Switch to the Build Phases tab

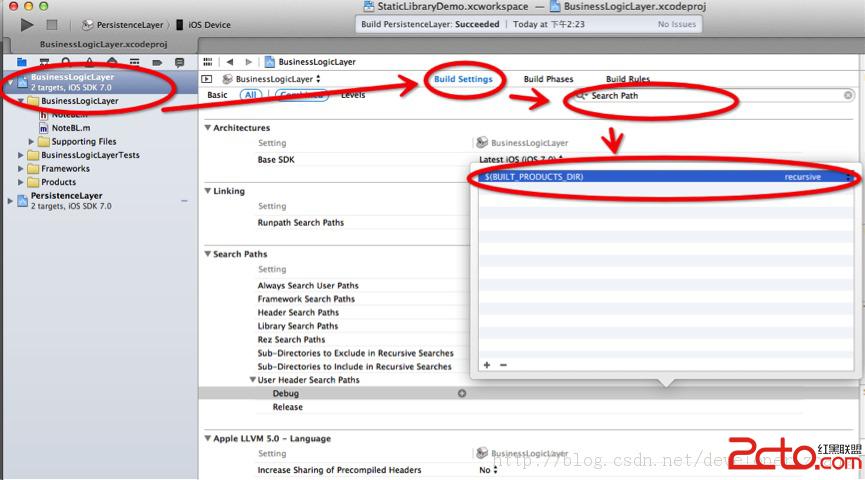tap(548, 79)
